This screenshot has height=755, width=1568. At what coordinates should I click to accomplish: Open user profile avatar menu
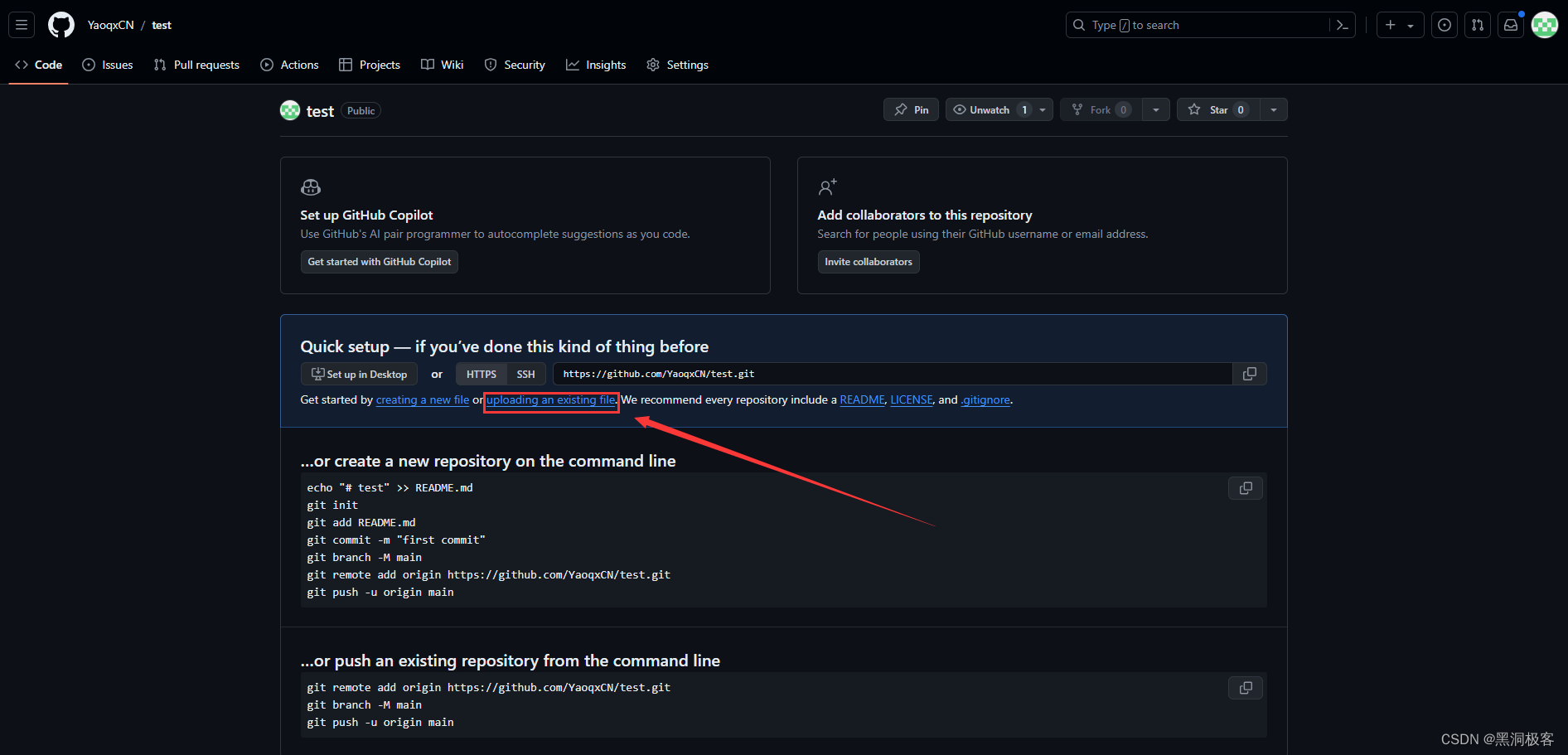1545,25
